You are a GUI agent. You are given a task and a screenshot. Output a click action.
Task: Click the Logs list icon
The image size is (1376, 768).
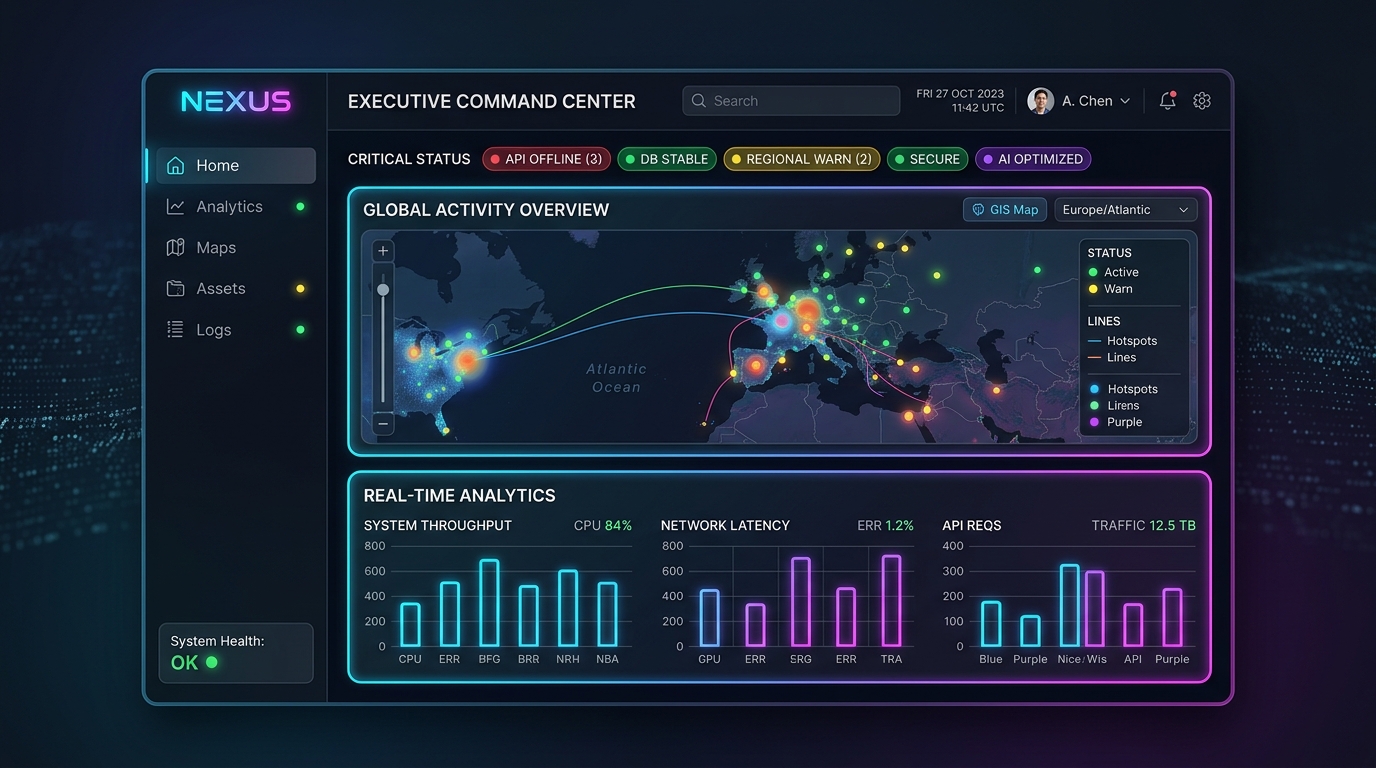[176, 330]
